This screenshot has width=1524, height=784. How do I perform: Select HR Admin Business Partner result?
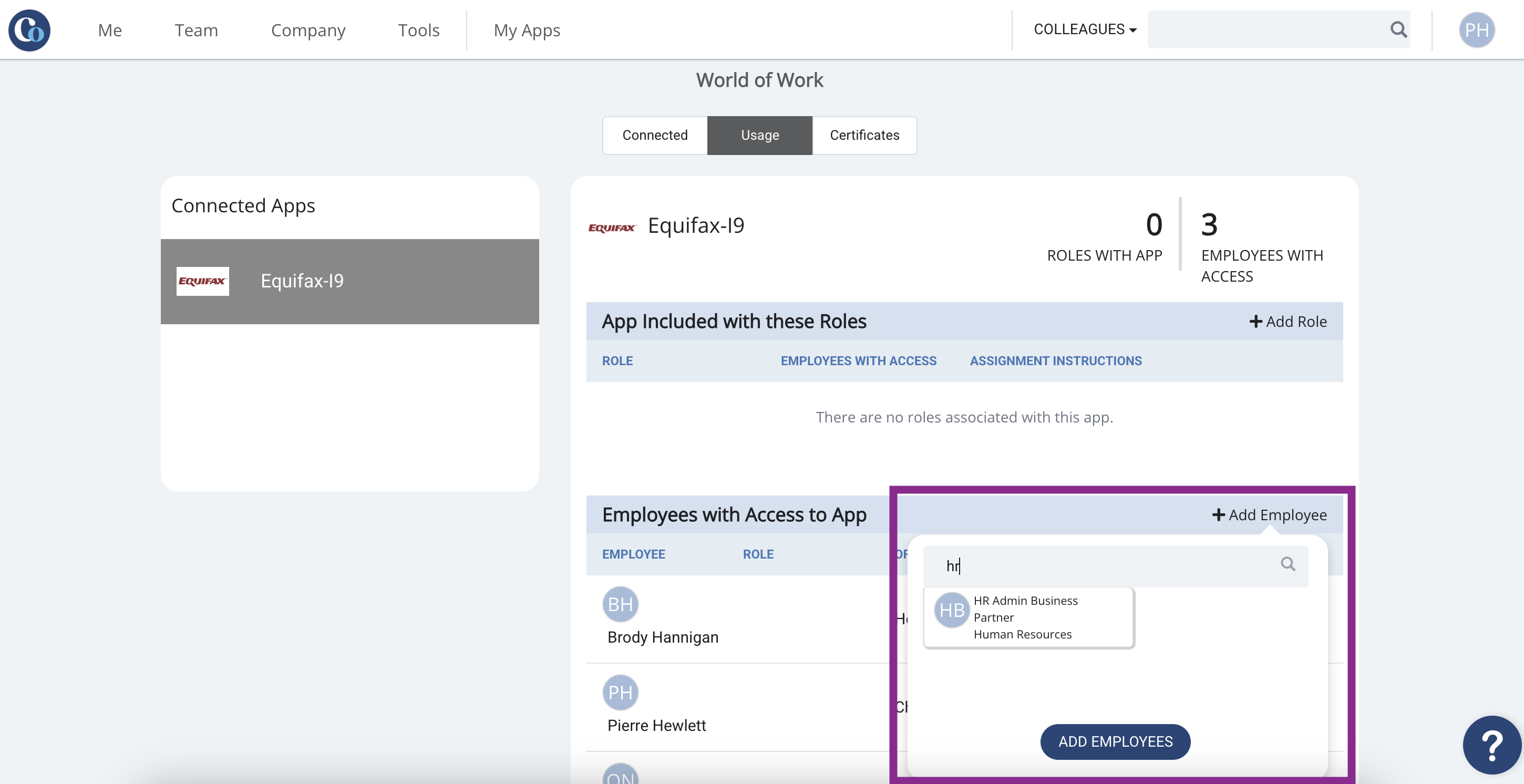1028,617
